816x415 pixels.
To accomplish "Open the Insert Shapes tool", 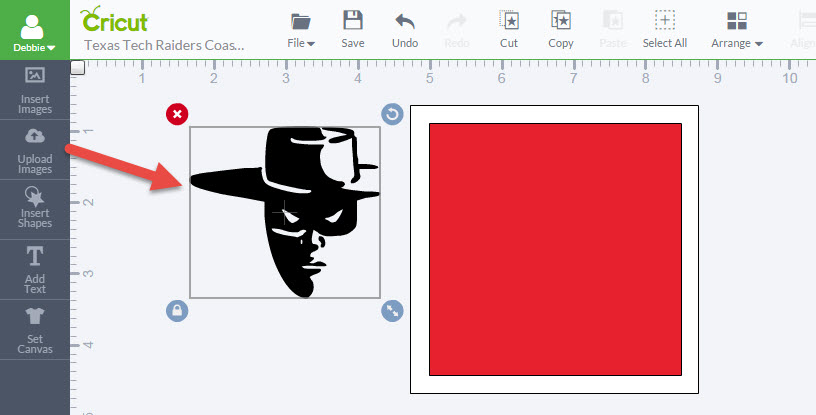I will [35, 209].
